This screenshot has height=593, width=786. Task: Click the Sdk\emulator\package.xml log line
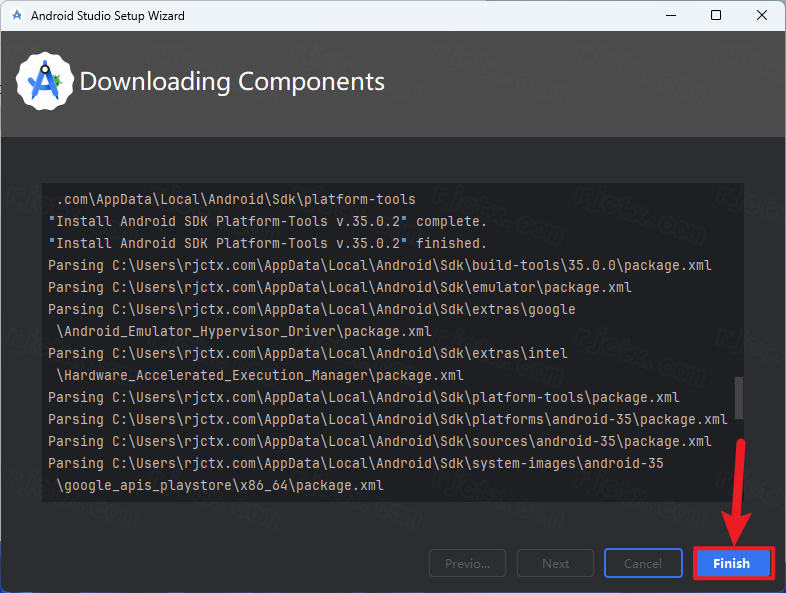click(339, 287)
